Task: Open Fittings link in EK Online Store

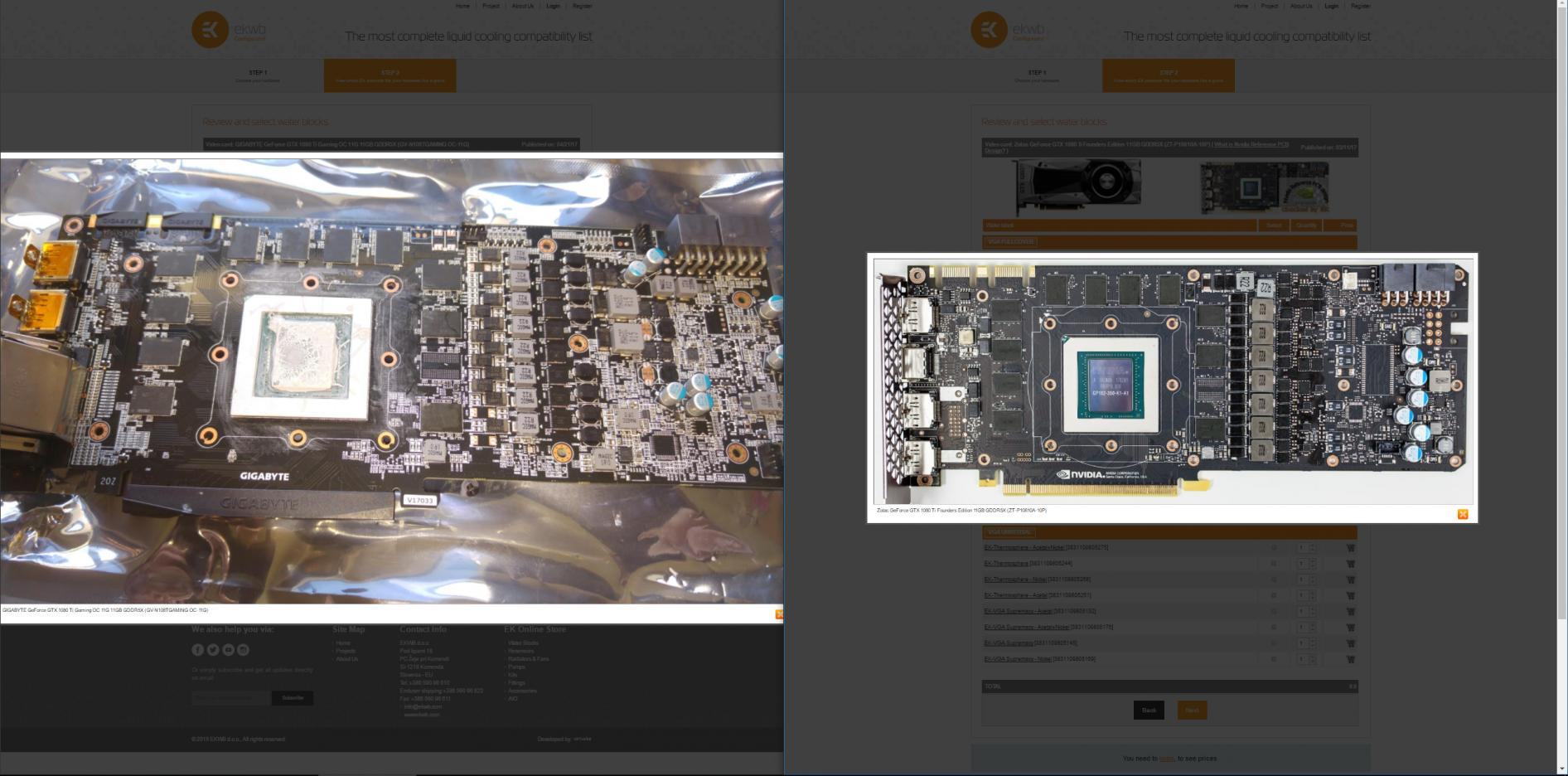Action: point(516,682)
